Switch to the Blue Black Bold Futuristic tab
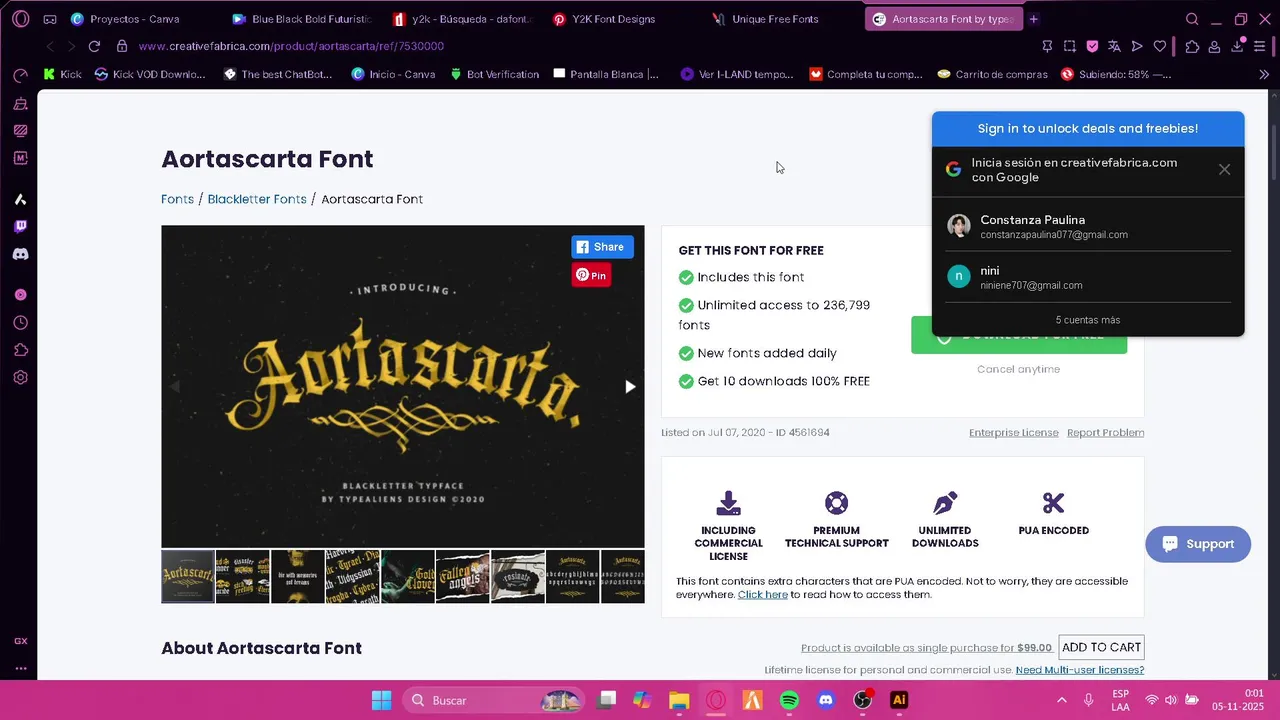Viewport: 1280px width, 720px height. [x=300, y=19]
